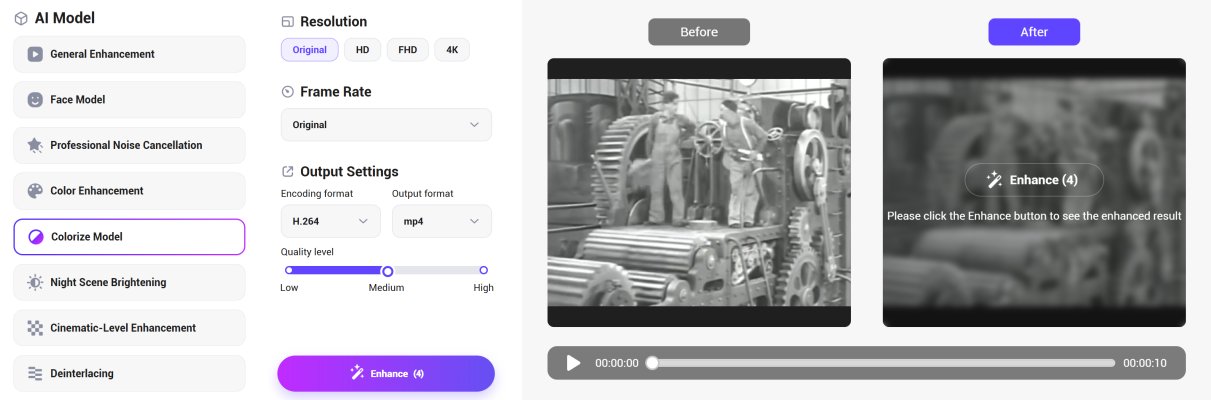Image resolution: width=1211 pixels, height=400 pixels.
Task: Choose Professional Noise Cancellation model
Action: pos(129,145)
